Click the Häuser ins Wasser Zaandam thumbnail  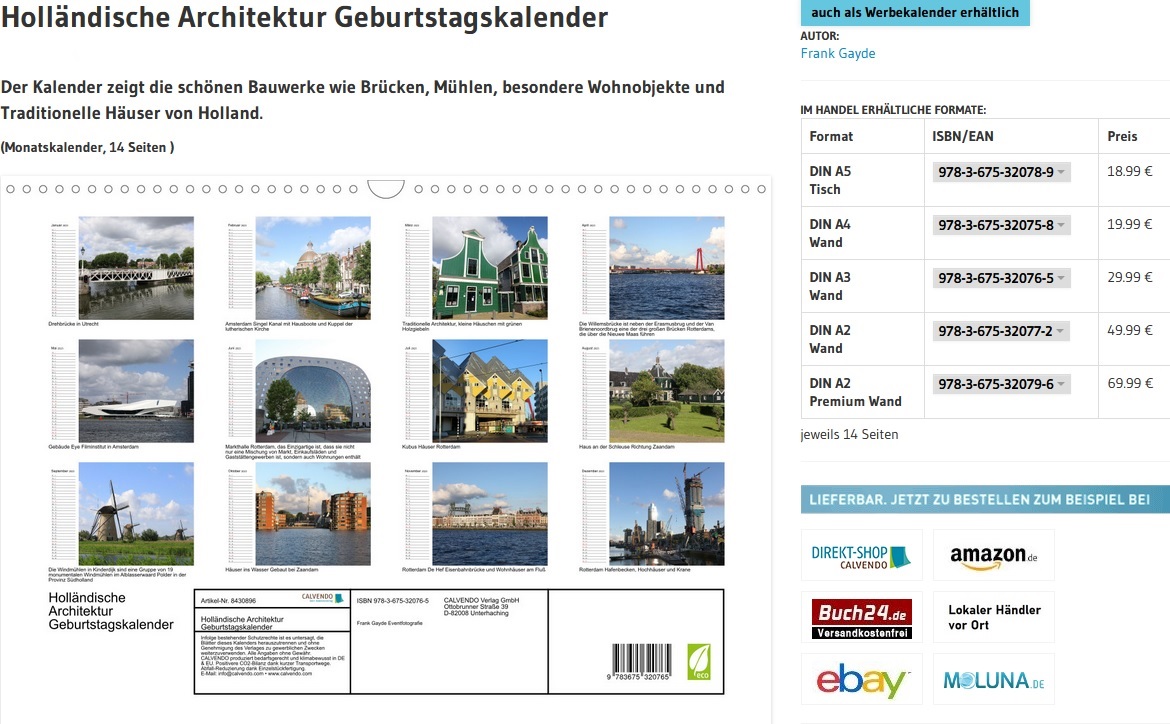coord(313,514)
